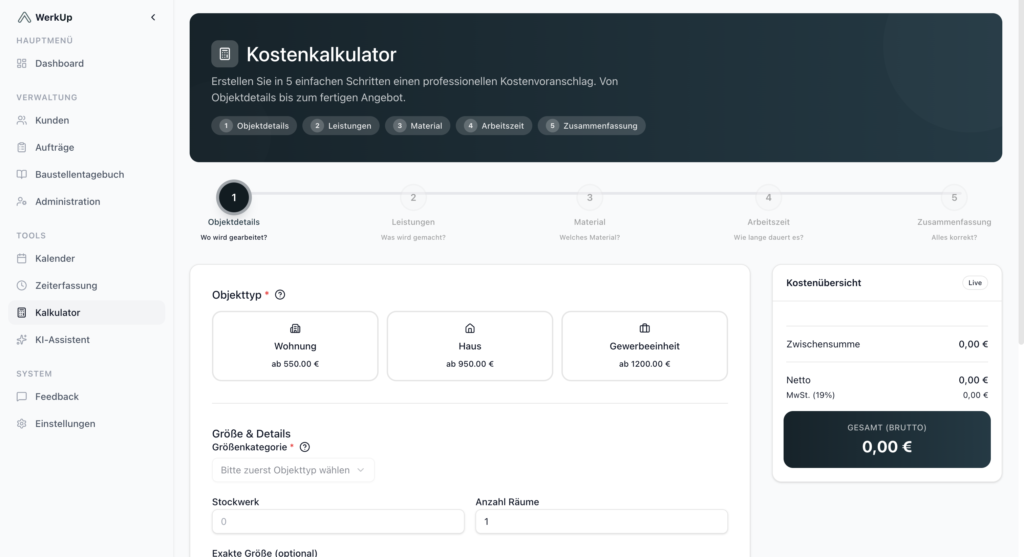Focus the Anzahl Räume field
Viewport: 1024px width, 557px height.
pyautogui.click(x=601, y=521)
